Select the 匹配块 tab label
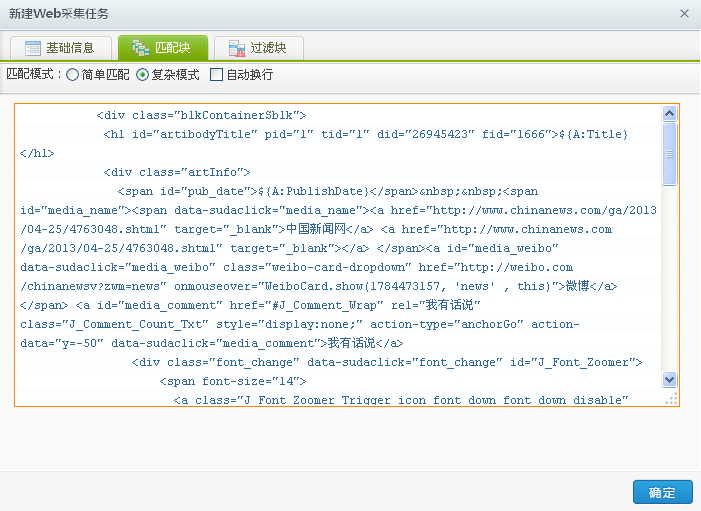Viewport: 701px width, 511px height. (175, 48)
